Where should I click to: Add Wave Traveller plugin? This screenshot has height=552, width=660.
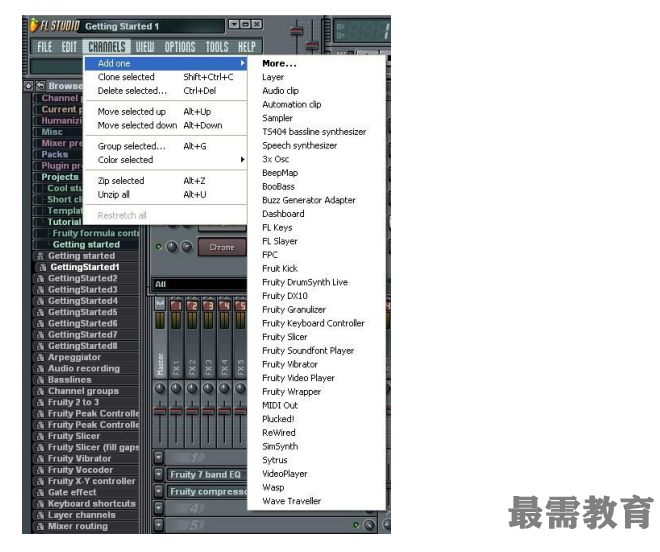[x=291, y=501]
